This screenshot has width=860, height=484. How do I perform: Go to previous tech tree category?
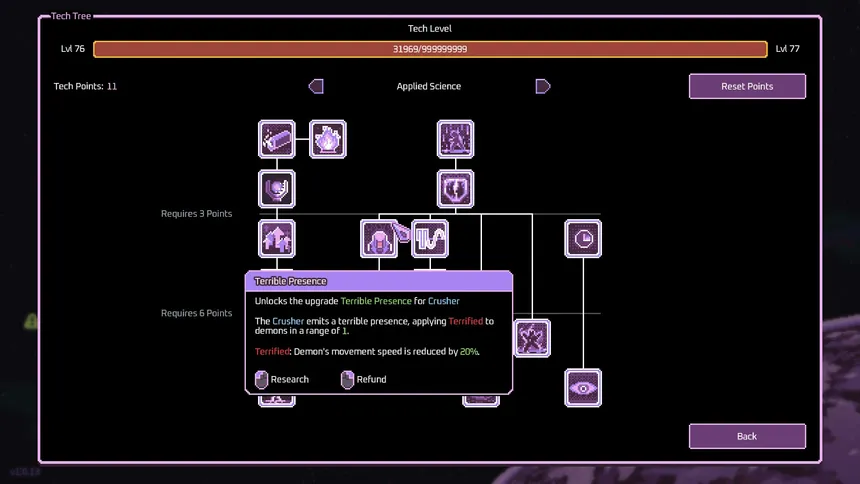(x=316, y=86)
